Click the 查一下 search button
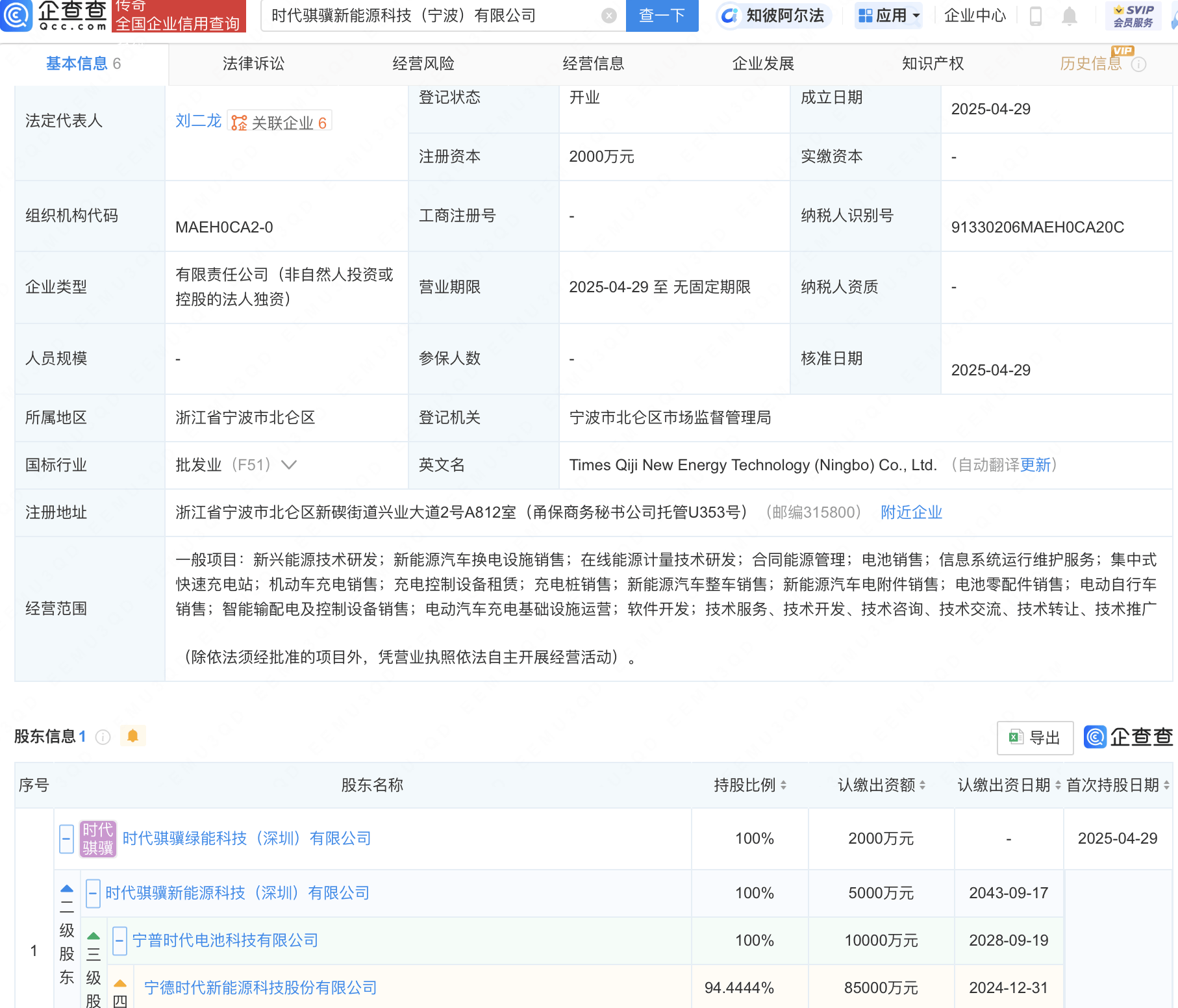The height and width of the screenshot is (1008, 1178). [x=662, y=16]
